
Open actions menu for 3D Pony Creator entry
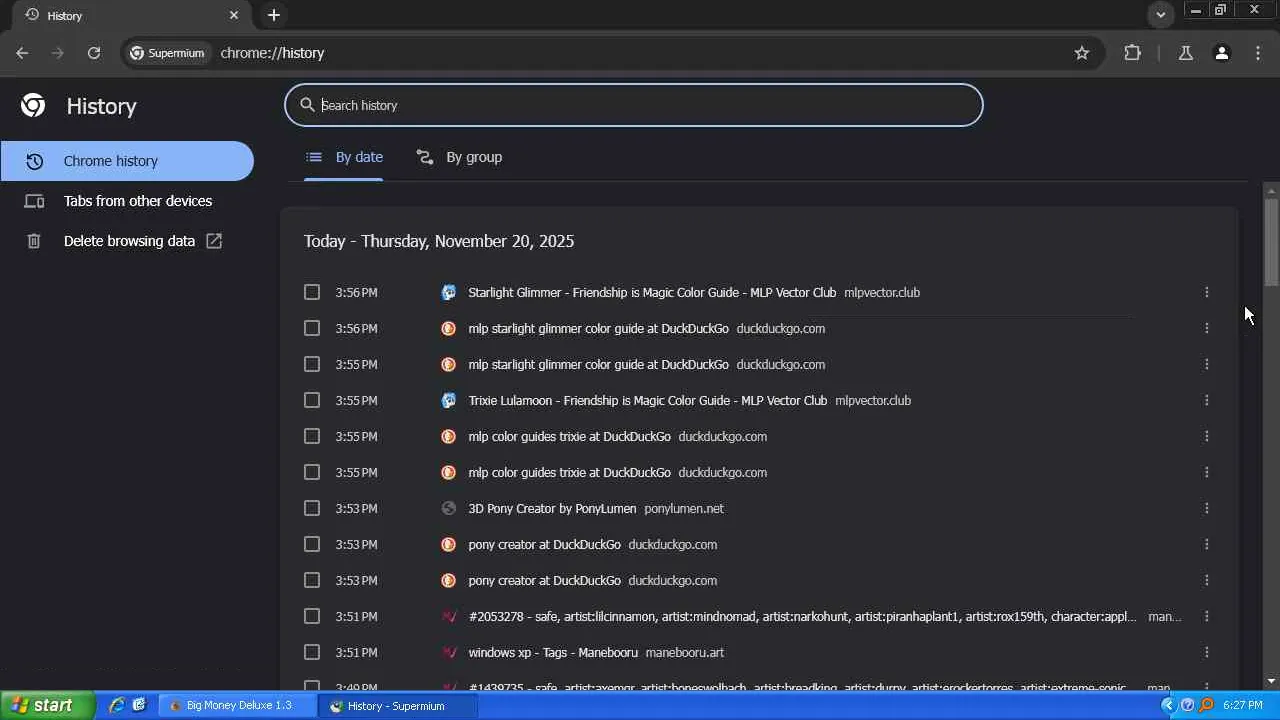(x=1207, y=509)
